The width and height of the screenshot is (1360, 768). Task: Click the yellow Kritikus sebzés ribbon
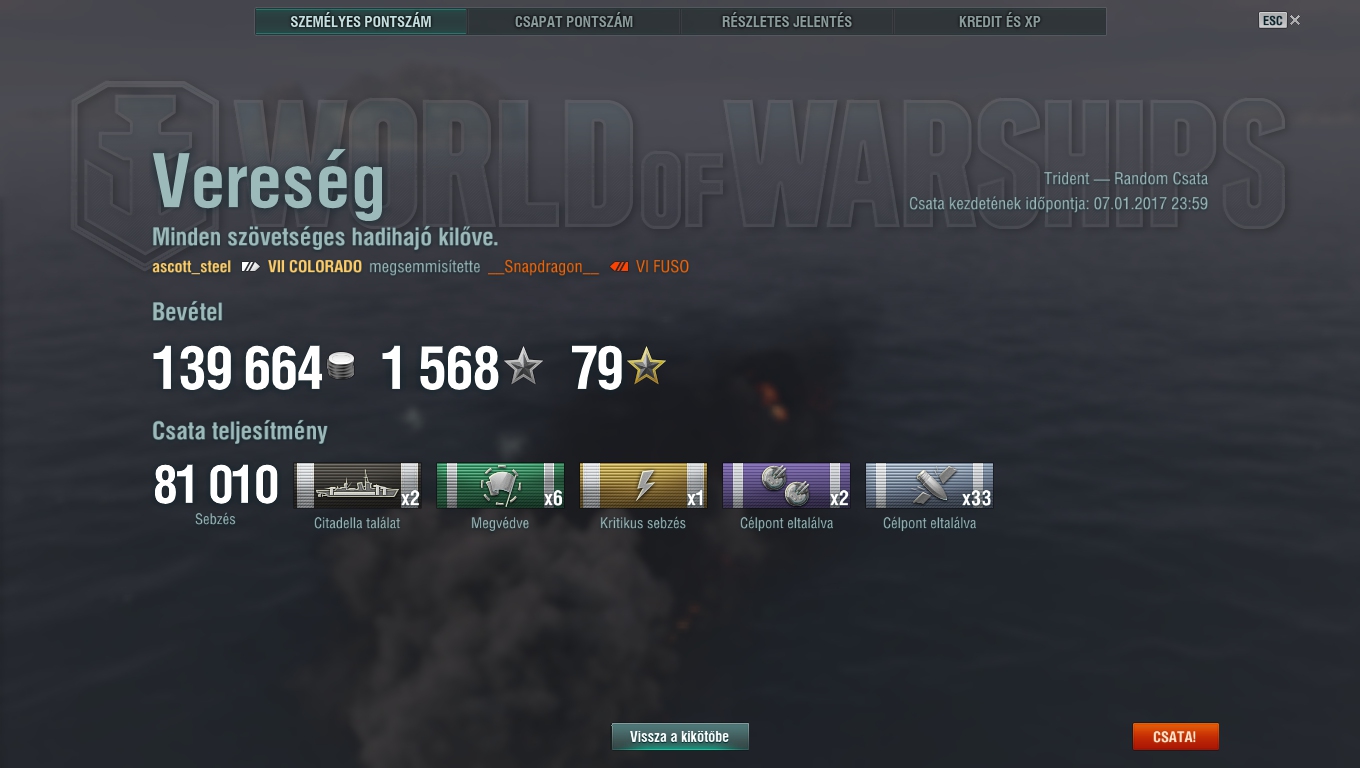643,485
